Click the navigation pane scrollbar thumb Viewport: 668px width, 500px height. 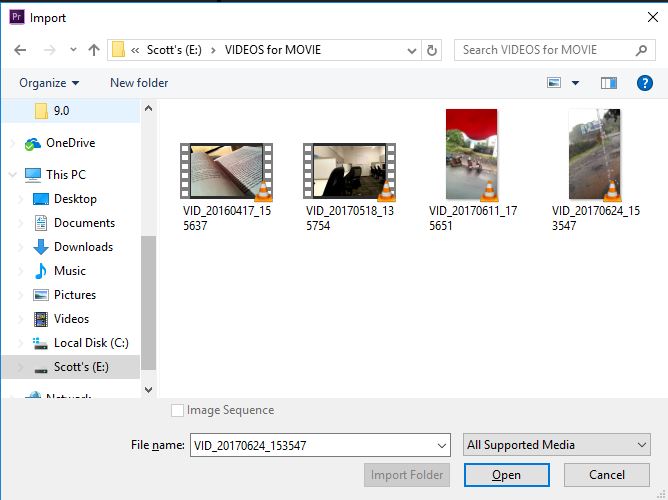pos(148,303)
